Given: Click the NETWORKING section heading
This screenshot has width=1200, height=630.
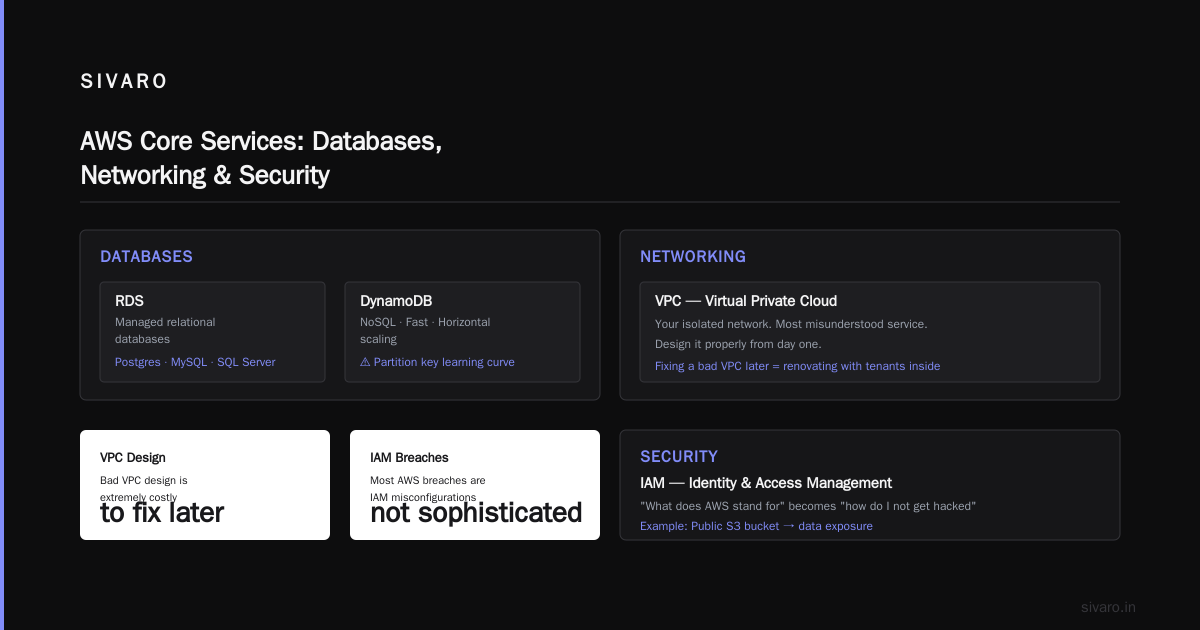Looking at the screenshot, I should tap(693, 257).
